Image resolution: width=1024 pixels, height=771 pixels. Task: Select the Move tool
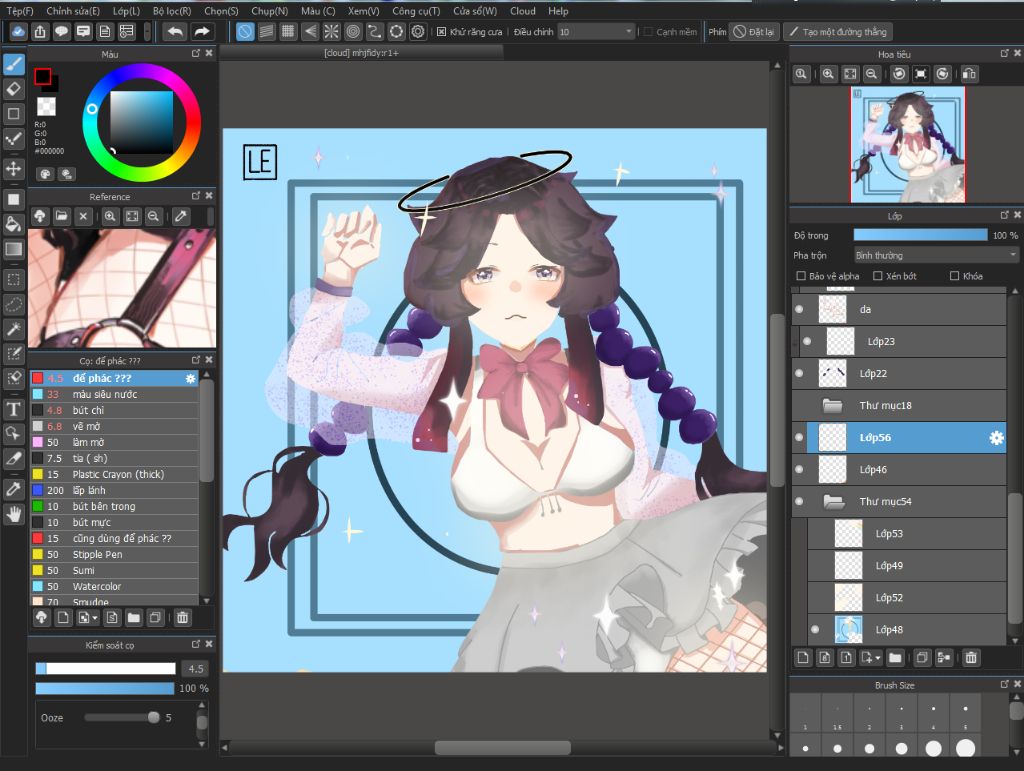[x=14, y=168]
